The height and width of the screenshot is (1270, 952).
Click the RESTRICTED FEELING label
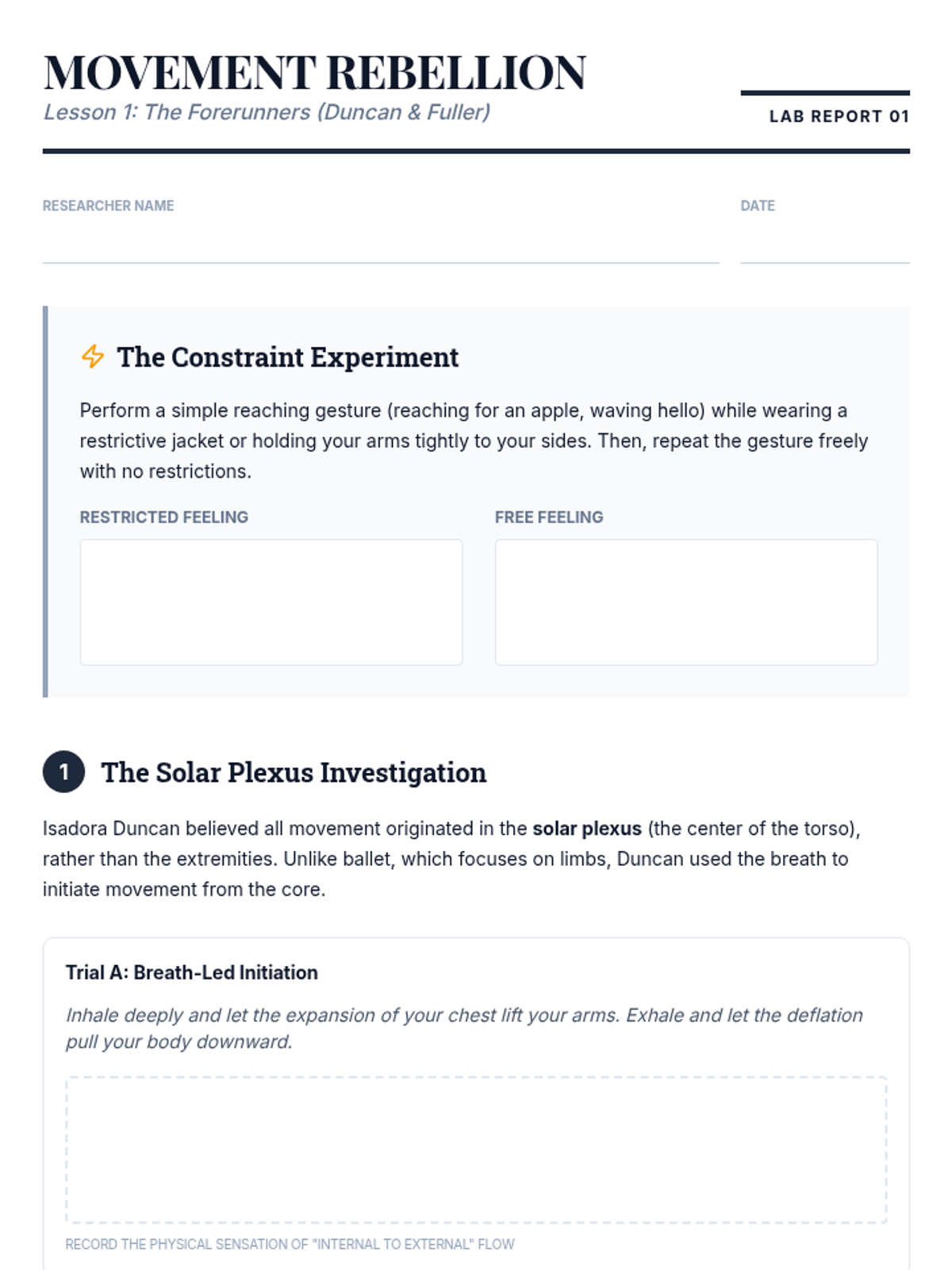pos(164,518)
